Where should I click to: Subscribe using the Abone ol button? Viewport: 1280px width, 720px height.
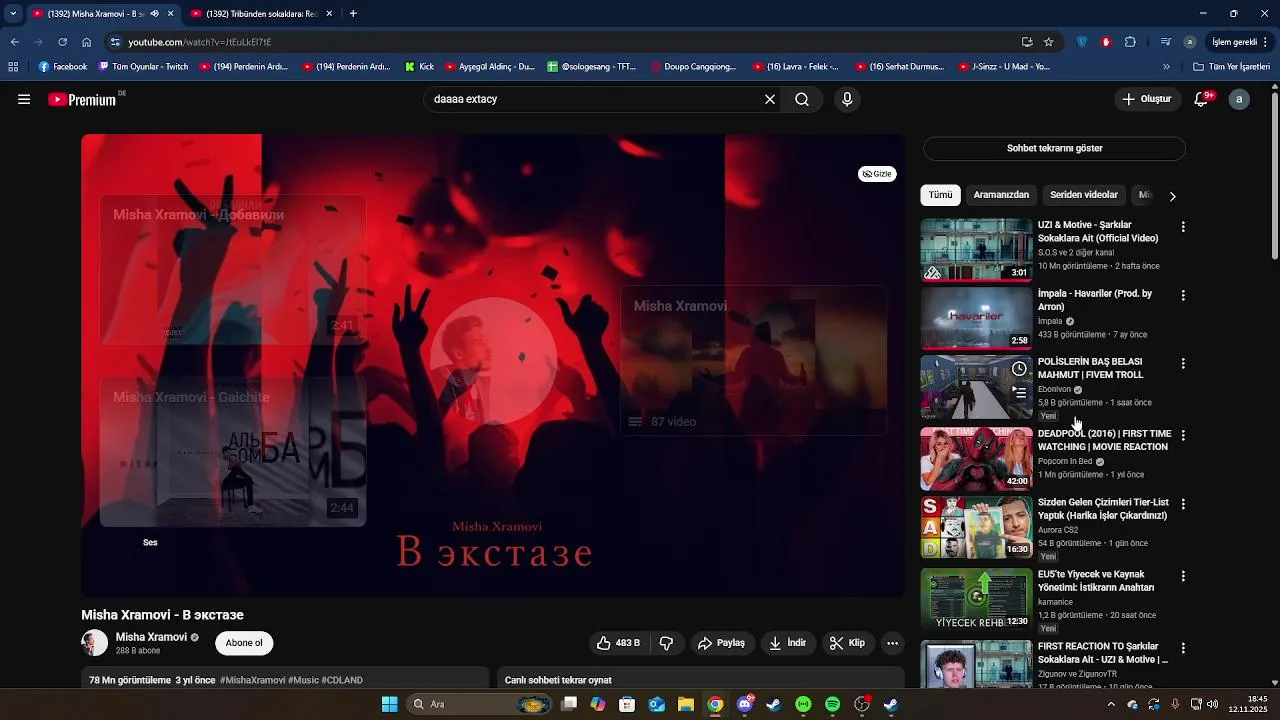244,643
